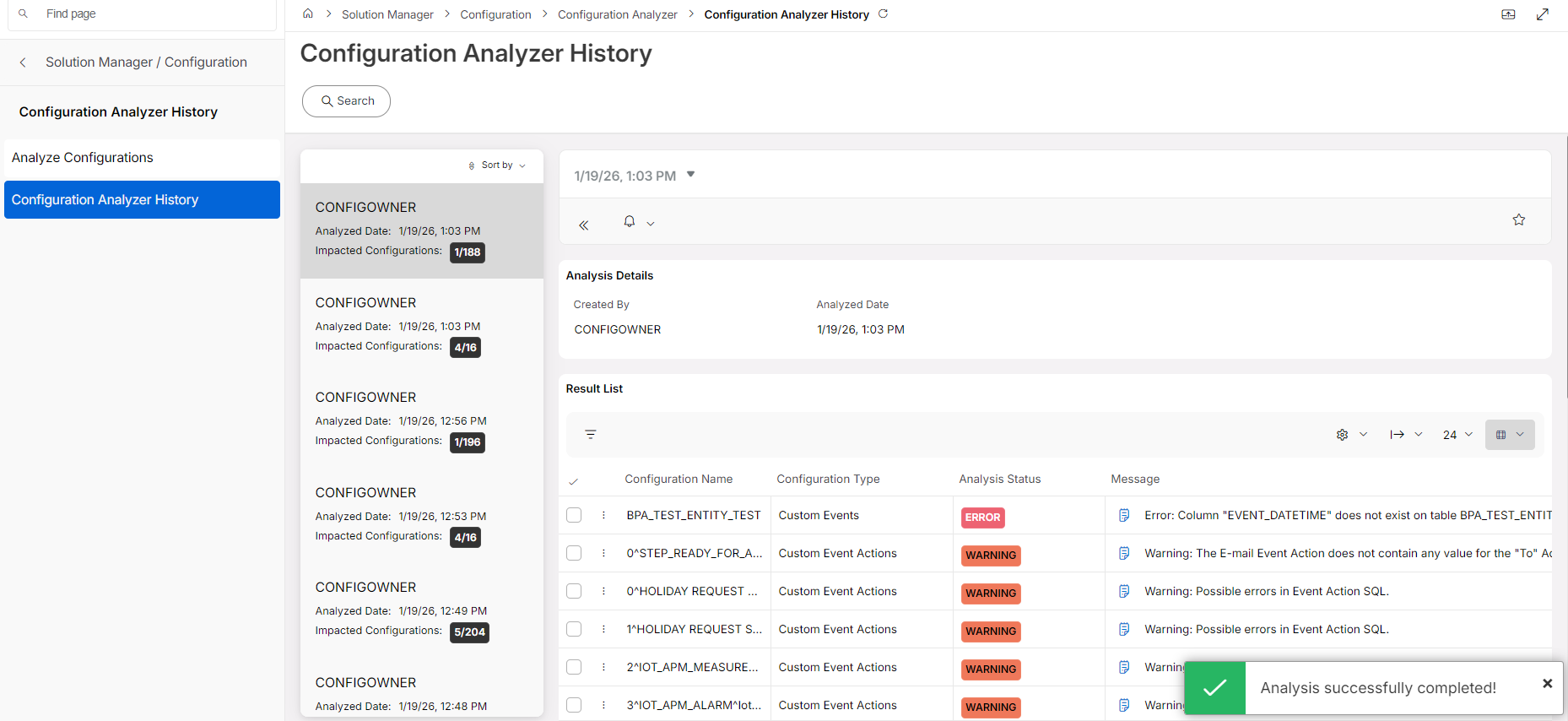Screen dimensions: 1568x721
Task: Click the star favorite icon
Action: pos(1519,220)
